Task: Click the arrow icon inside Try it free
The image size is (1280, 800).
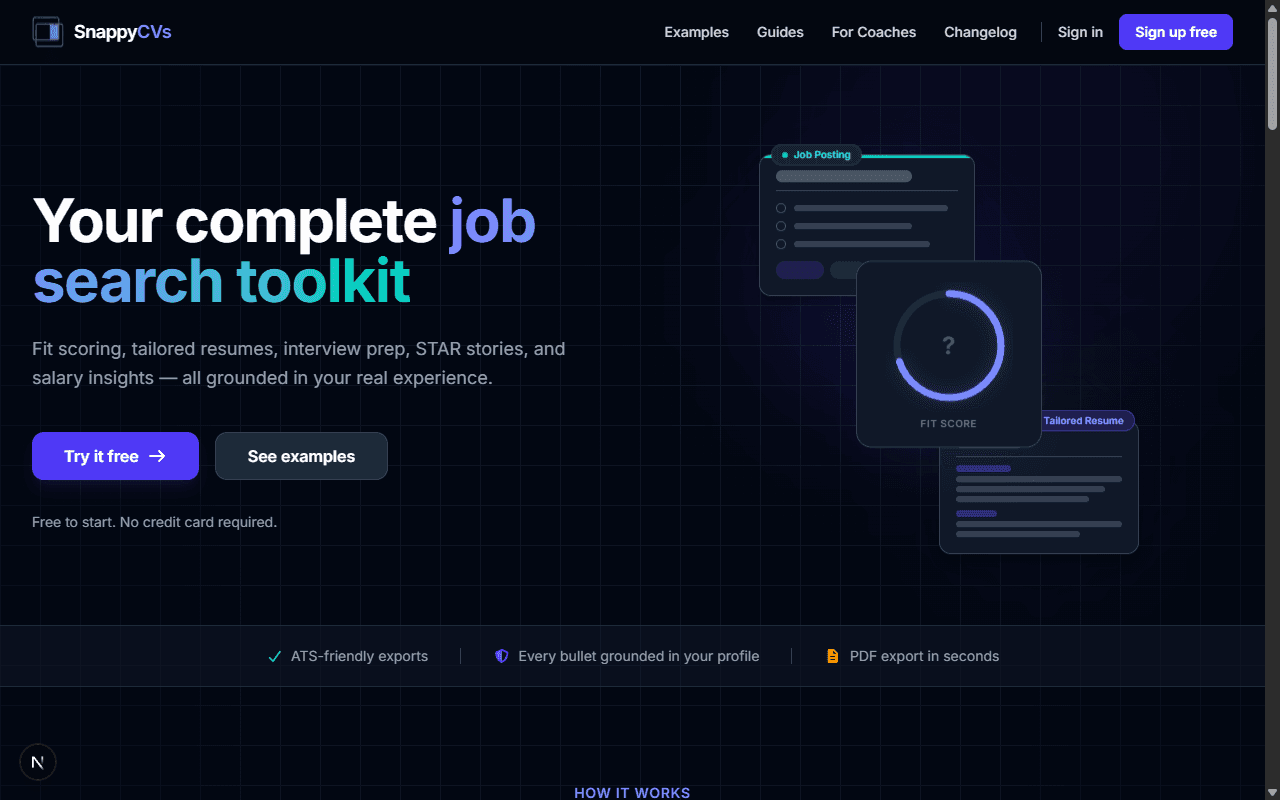Action: point(158,456)
